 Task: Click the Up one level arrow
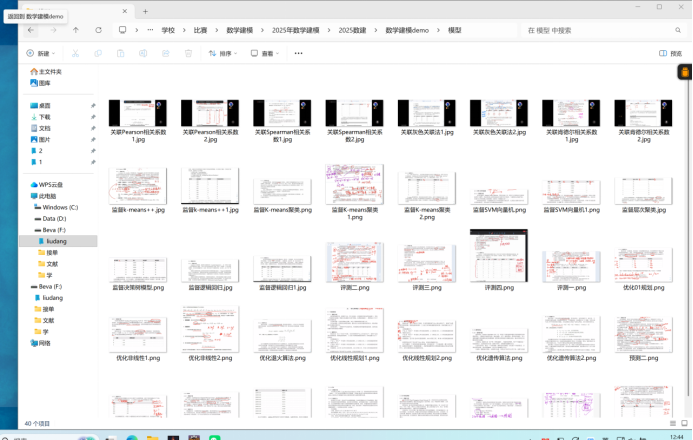[x=76, y=30]
